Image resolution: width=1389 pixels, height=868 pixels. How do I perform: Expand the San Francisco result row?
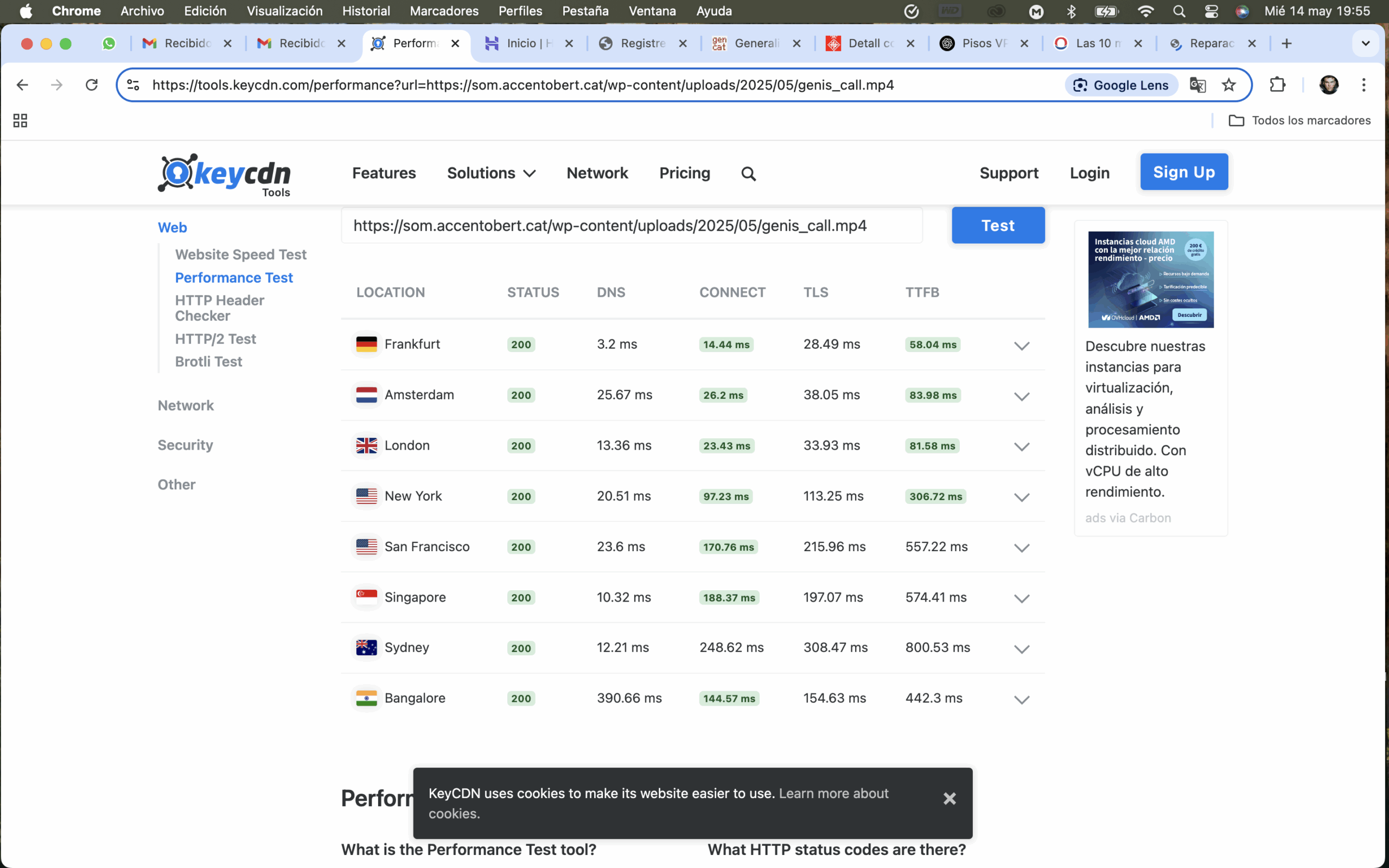pyautogui.click(x=1022, y=548)
